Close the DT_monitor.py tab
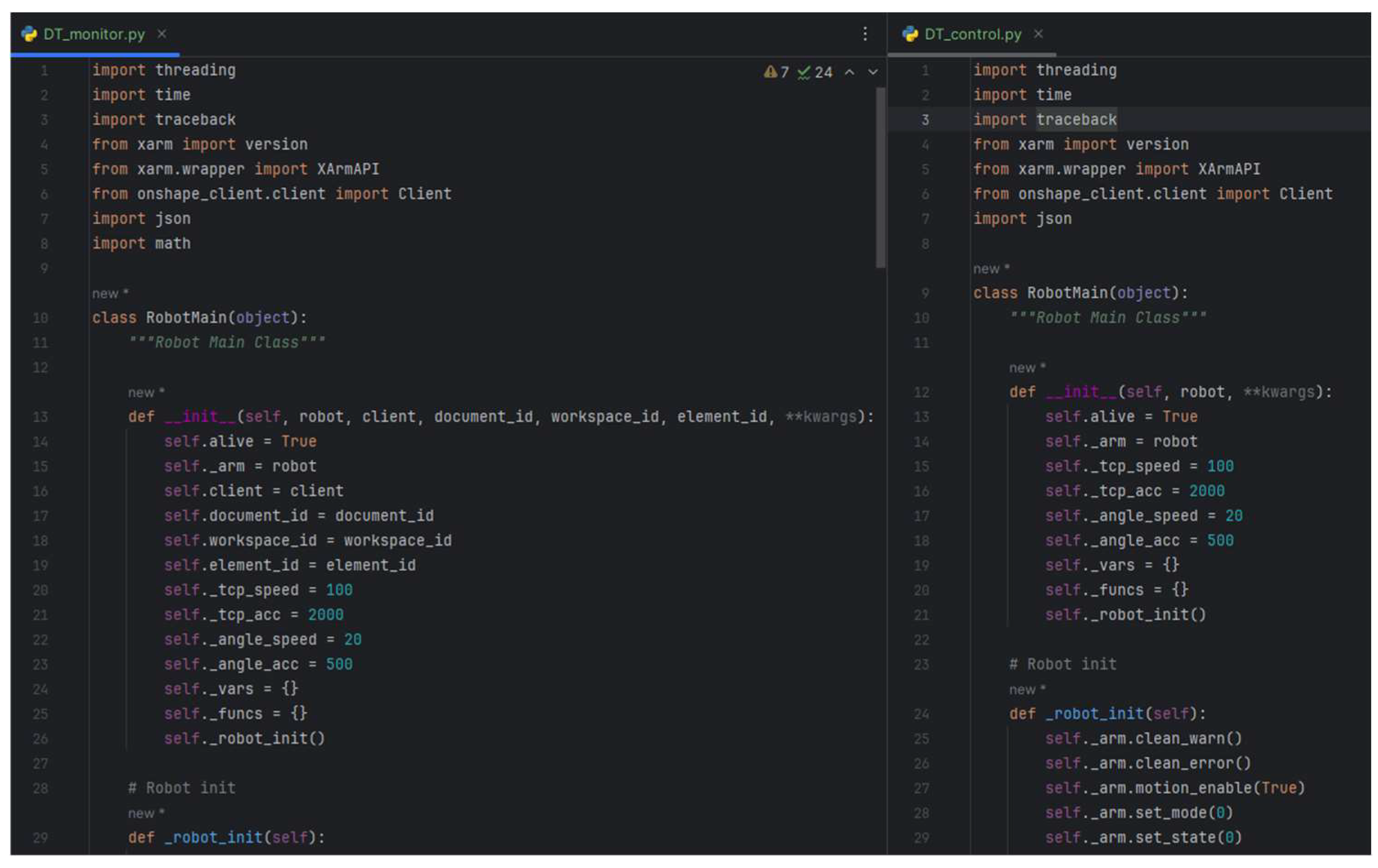 pos(162,34)
